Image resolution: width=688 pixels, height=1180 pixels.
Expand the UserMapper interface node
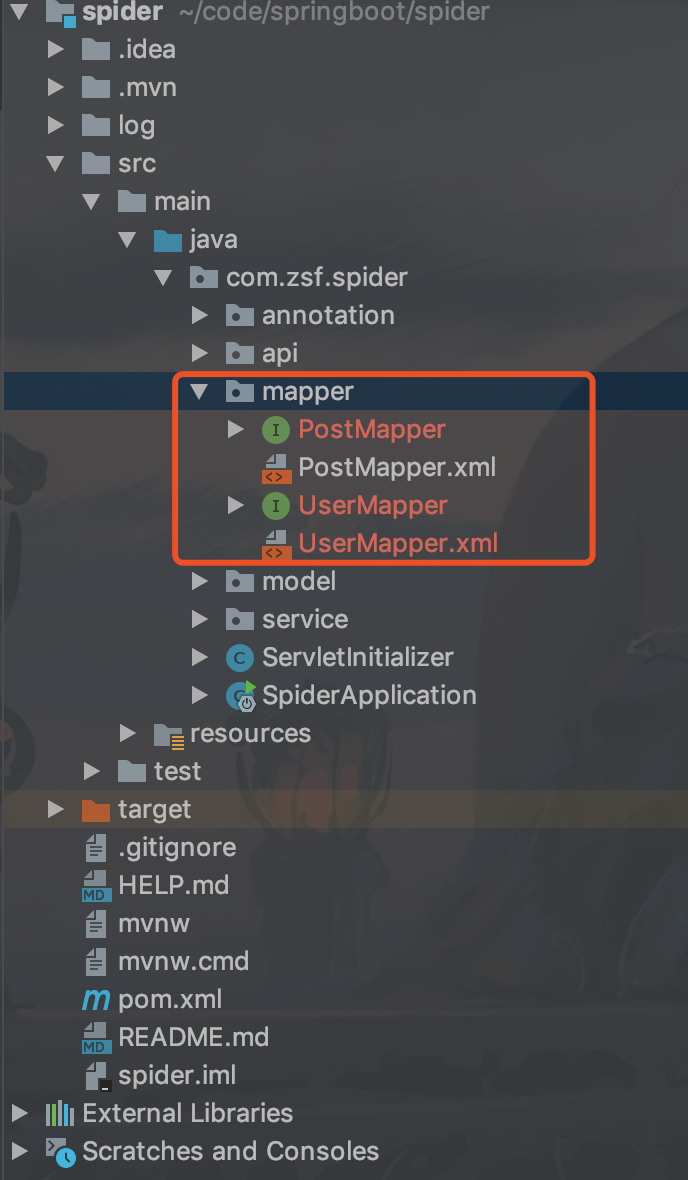click(236, 506)
